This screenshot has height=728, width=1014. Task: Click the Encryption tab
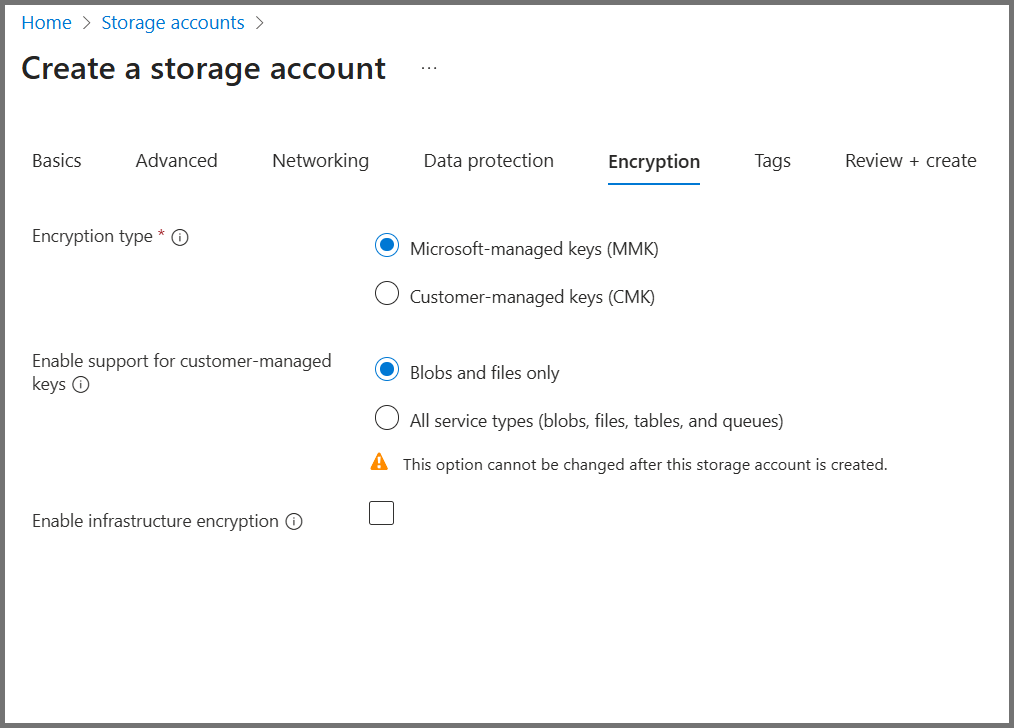coord(654,162)
